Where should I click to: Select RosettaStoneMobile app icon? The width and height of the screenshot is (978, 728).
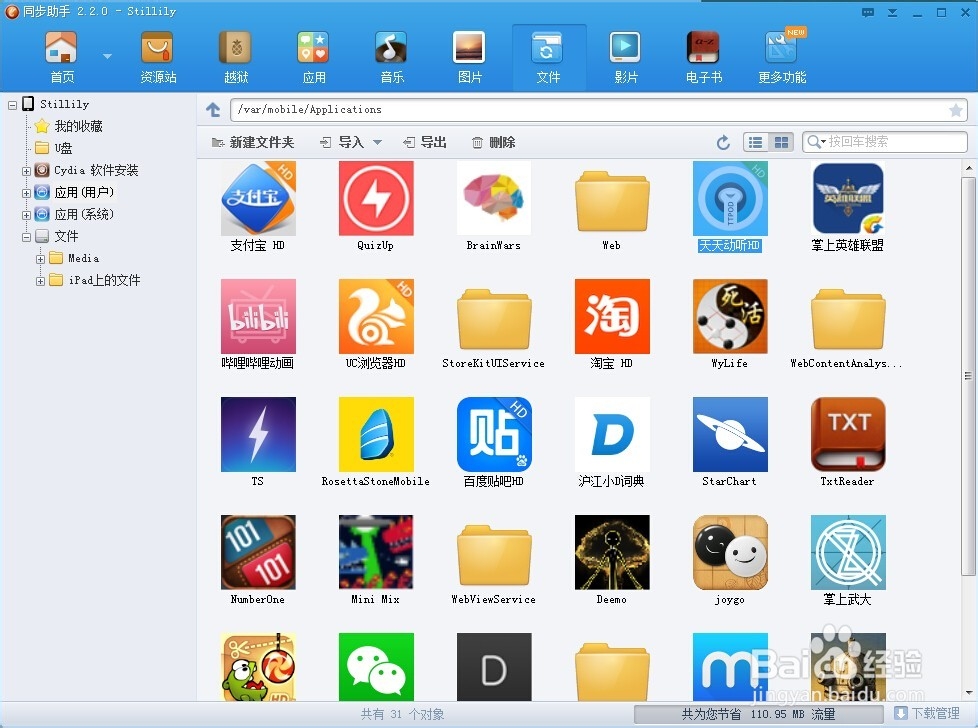click(376, 434)
